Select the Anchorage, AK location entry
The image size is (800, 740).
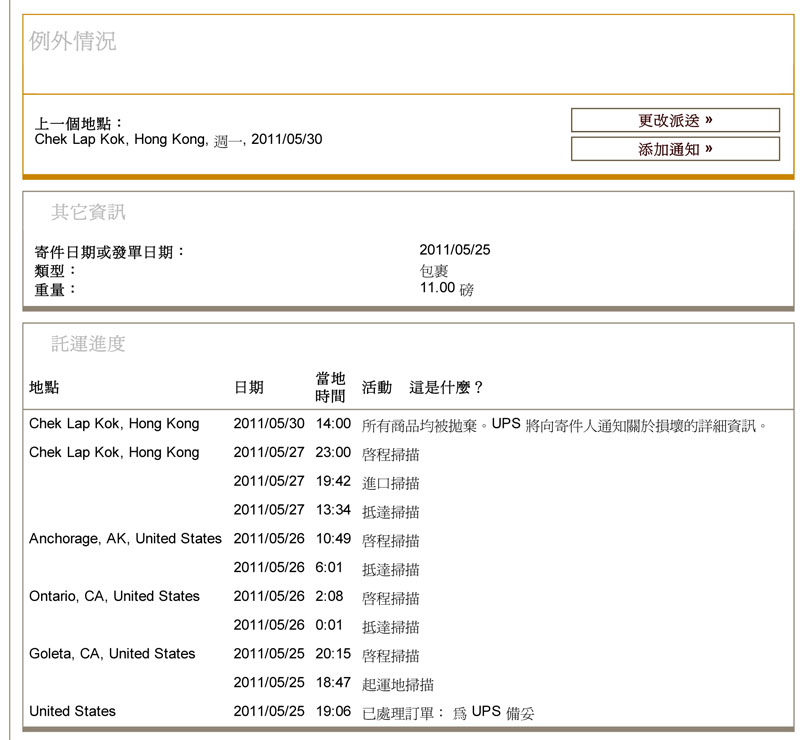click(x=125, y=539)
